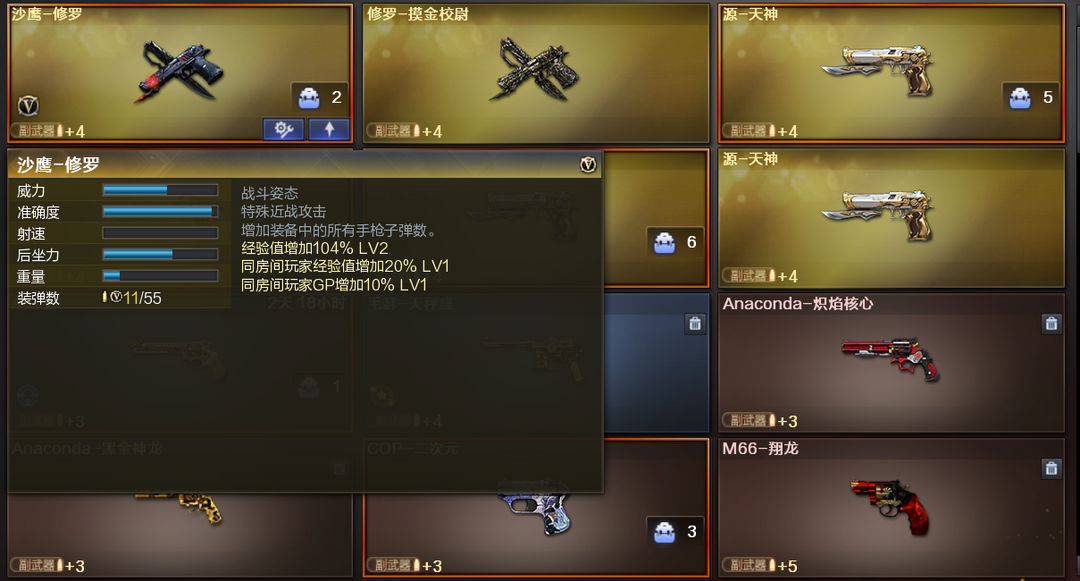1080x581 pixels.
Task: Select the 修罗-摸金校尉 weapon card
Action: coord(536,73)
